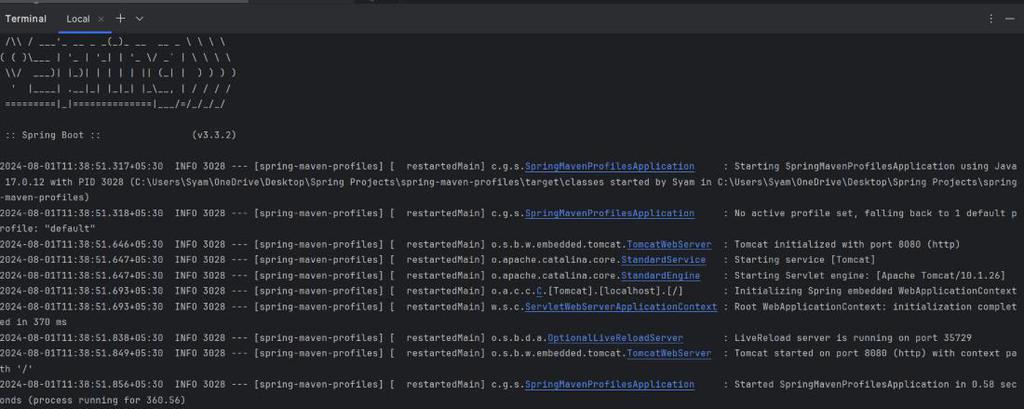The height and width of the screenshot is (409, 1024).
Task: Click the Terminal panel title
Action: point(24,19)
